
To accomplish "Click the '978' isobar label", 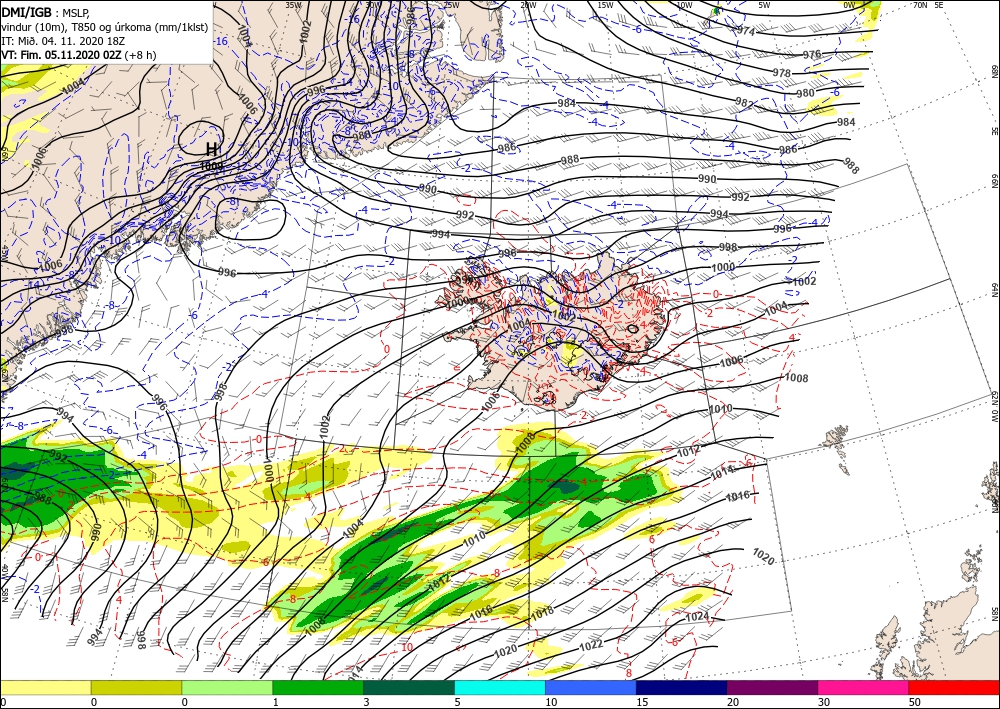I will coord(781,73).
